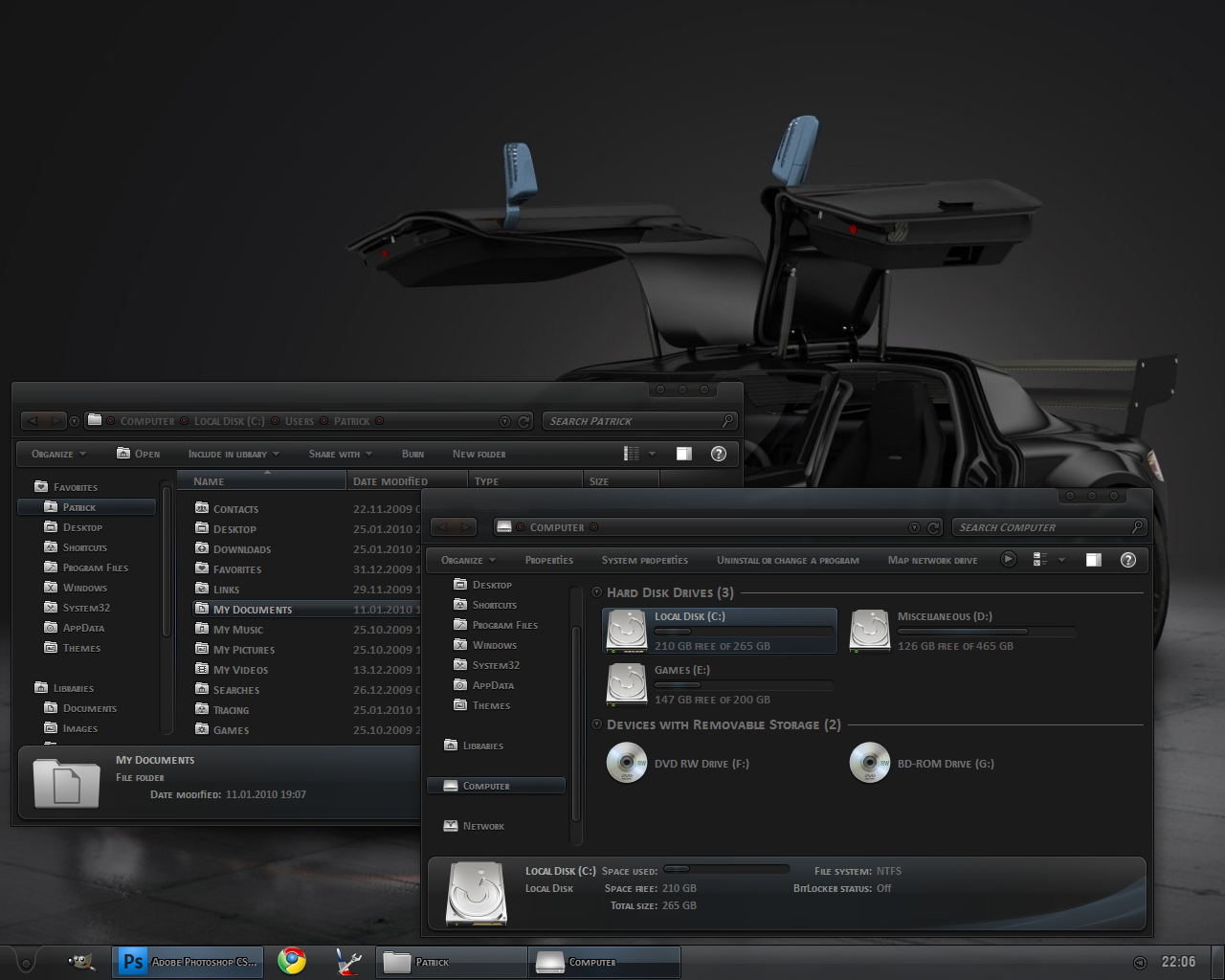Viewport: 1225px width, 980px height.
Task: Sort by Type column header
Action: (524, 481)
